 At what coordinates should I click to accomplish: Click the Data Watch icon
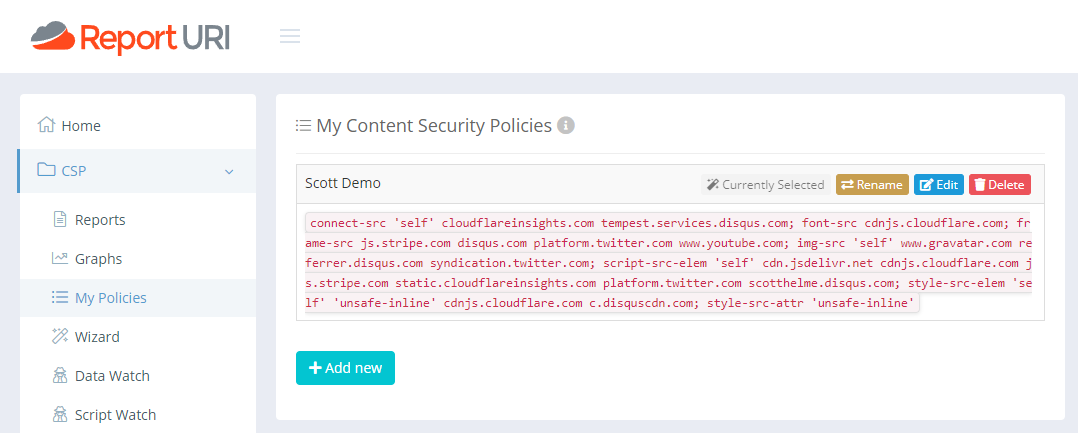[59, 376]
